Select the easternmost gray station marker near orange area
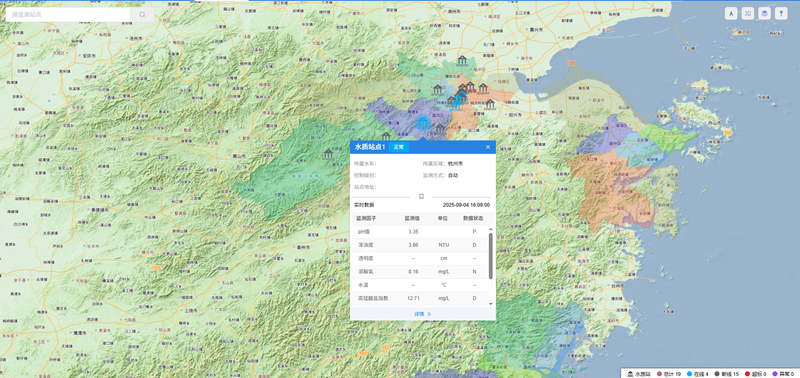Image resolution: width=800 pixels, height=378 pixels. coord(490,104)
